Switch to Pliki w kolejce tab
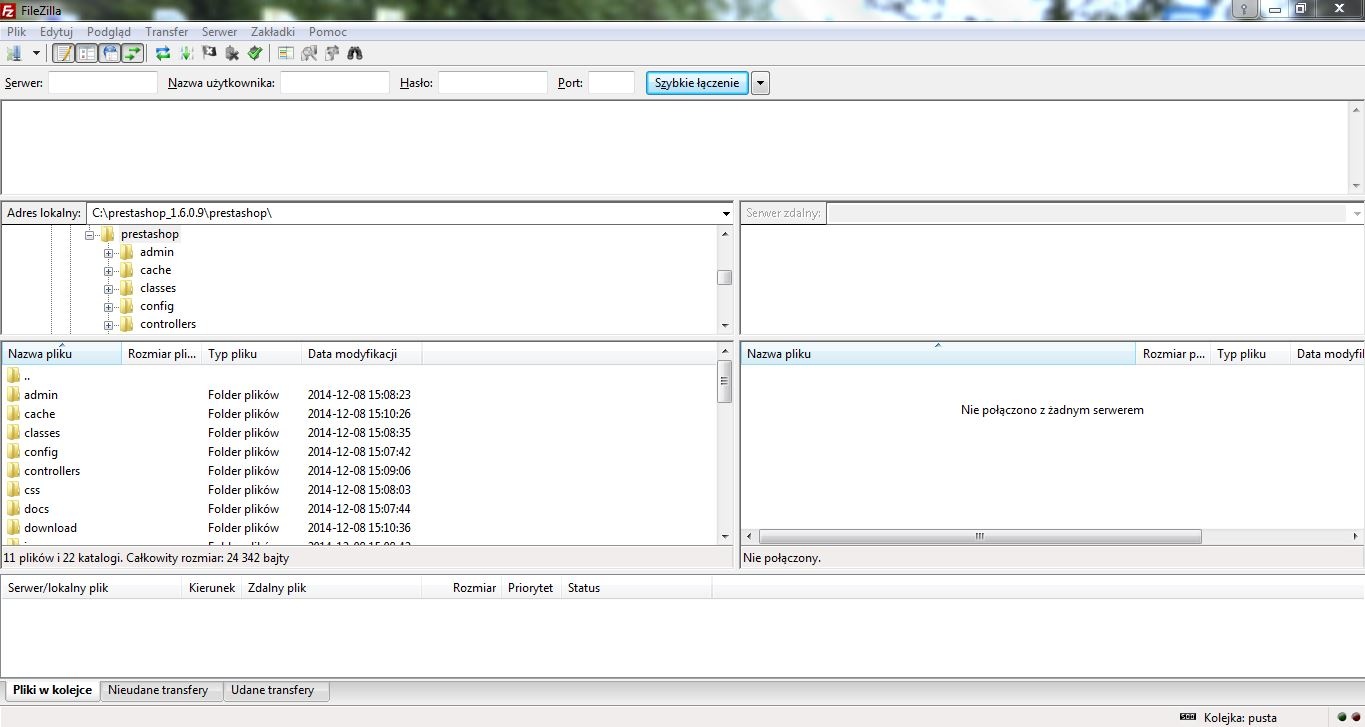1365x727 pixels. 52,690
